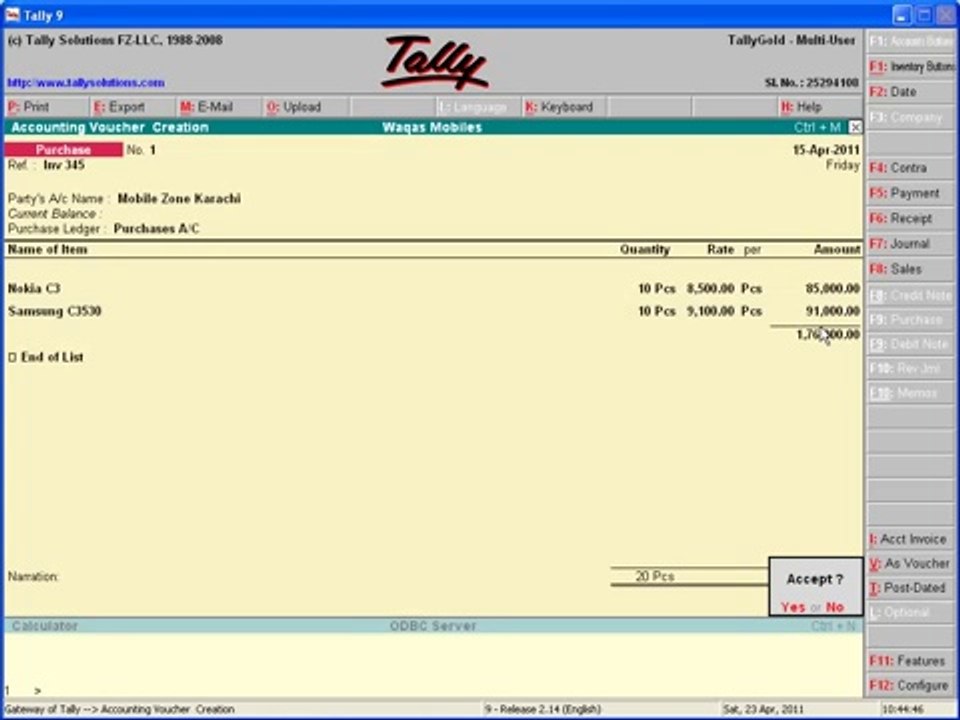Open the Keyboard option

[563, 107]
